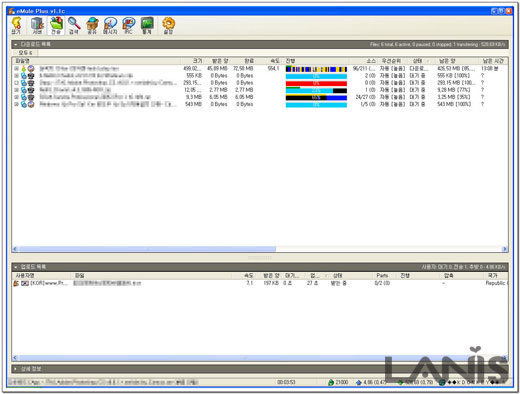Open the 검색 search magnifier icon
Image resolution: width=520 pixels, height=394 pixels.
tap(74, 26)
